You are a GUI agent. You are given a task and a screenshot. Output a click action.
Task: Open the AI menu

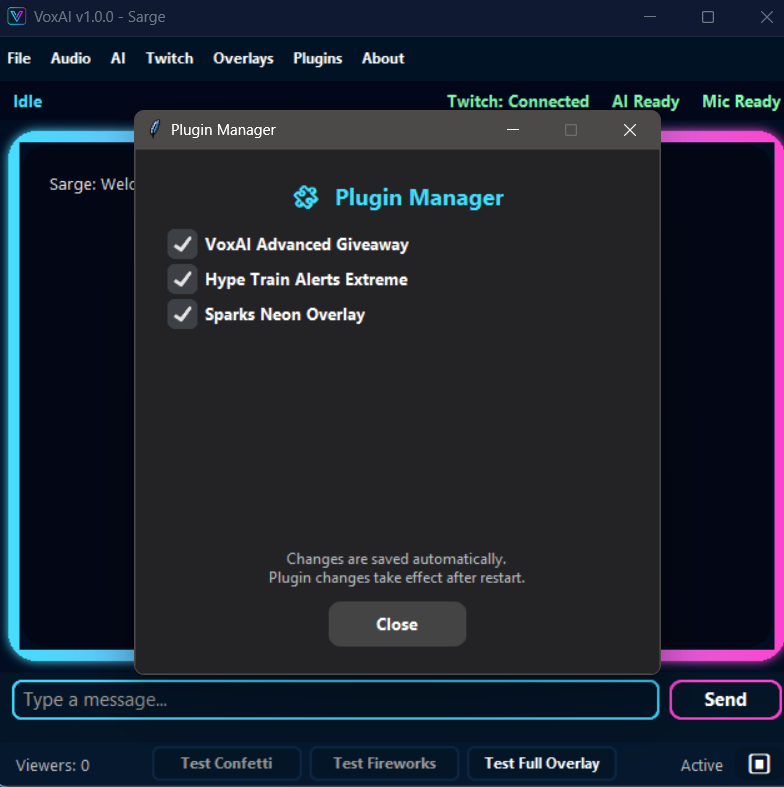point(118,58)
